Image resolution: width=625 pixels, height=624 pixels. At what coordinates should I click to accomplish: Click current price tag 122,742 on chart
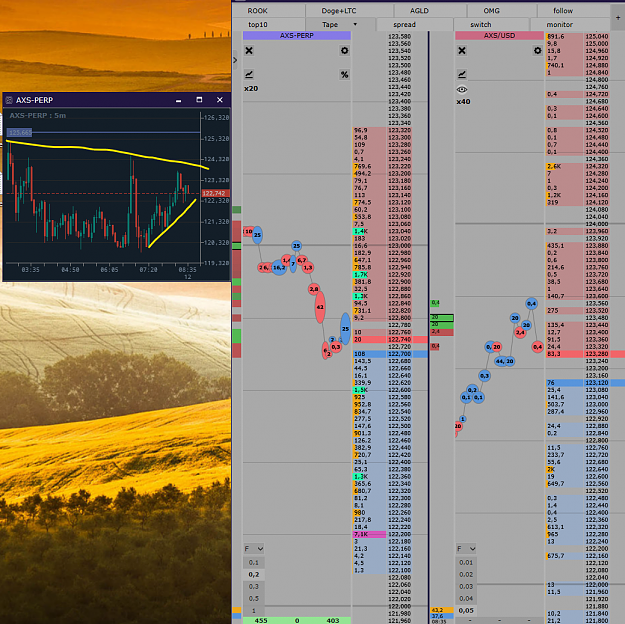click(216, 193)
